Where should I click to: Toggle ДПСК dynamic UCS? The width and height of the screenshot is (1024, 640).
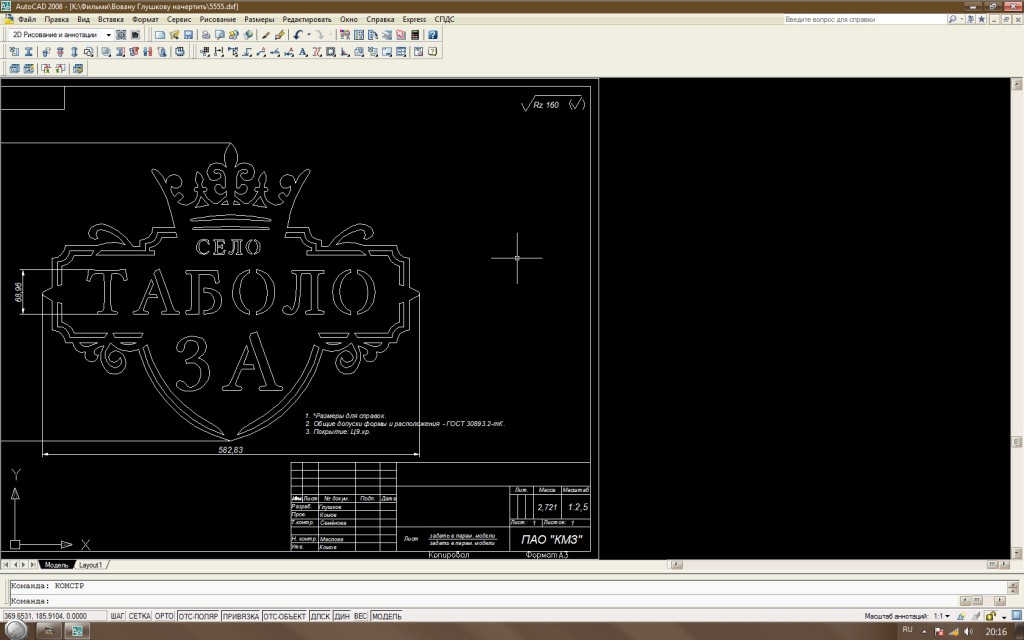point(320,616)
